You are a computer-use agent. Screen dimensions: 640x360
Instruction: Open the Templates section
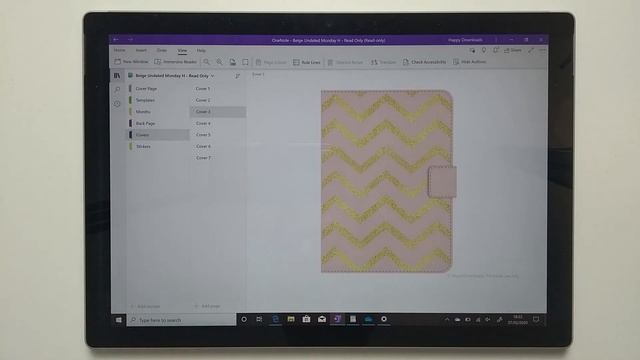pos(158,100)
